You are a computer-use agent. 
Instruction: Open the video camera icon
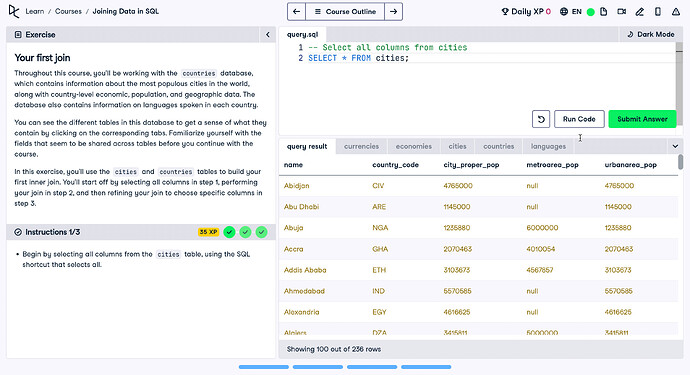click(x=621, y=11)
